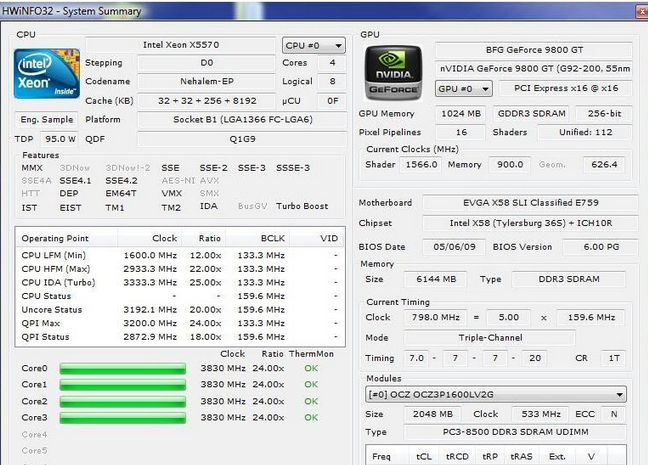Click the module Clock 533 MHz field
The width and height of the screenshot is (648, 465).
(x=541, y=414)
